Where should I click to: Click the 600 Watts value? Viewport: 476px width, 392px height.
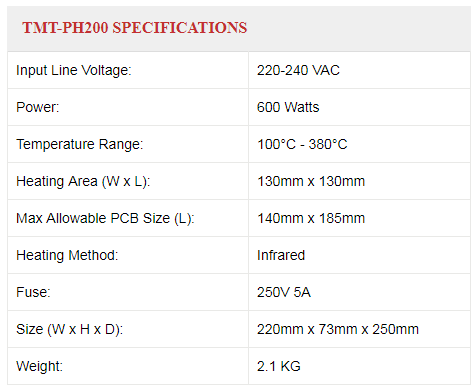(288, 107)
